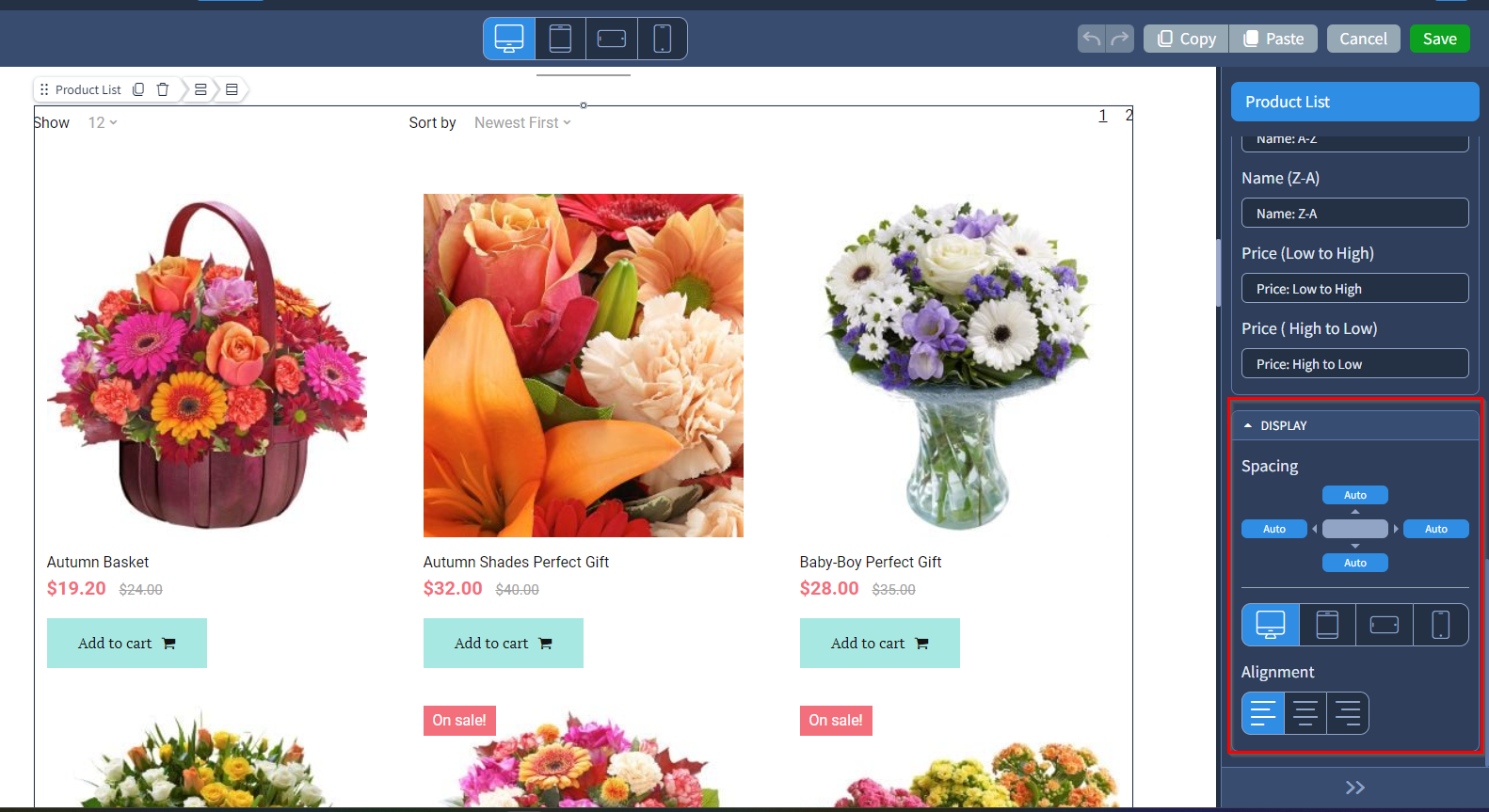Save the page changes
Image resolution: width=1489 pixels, height=812 pixels.
pos(1439,39)
